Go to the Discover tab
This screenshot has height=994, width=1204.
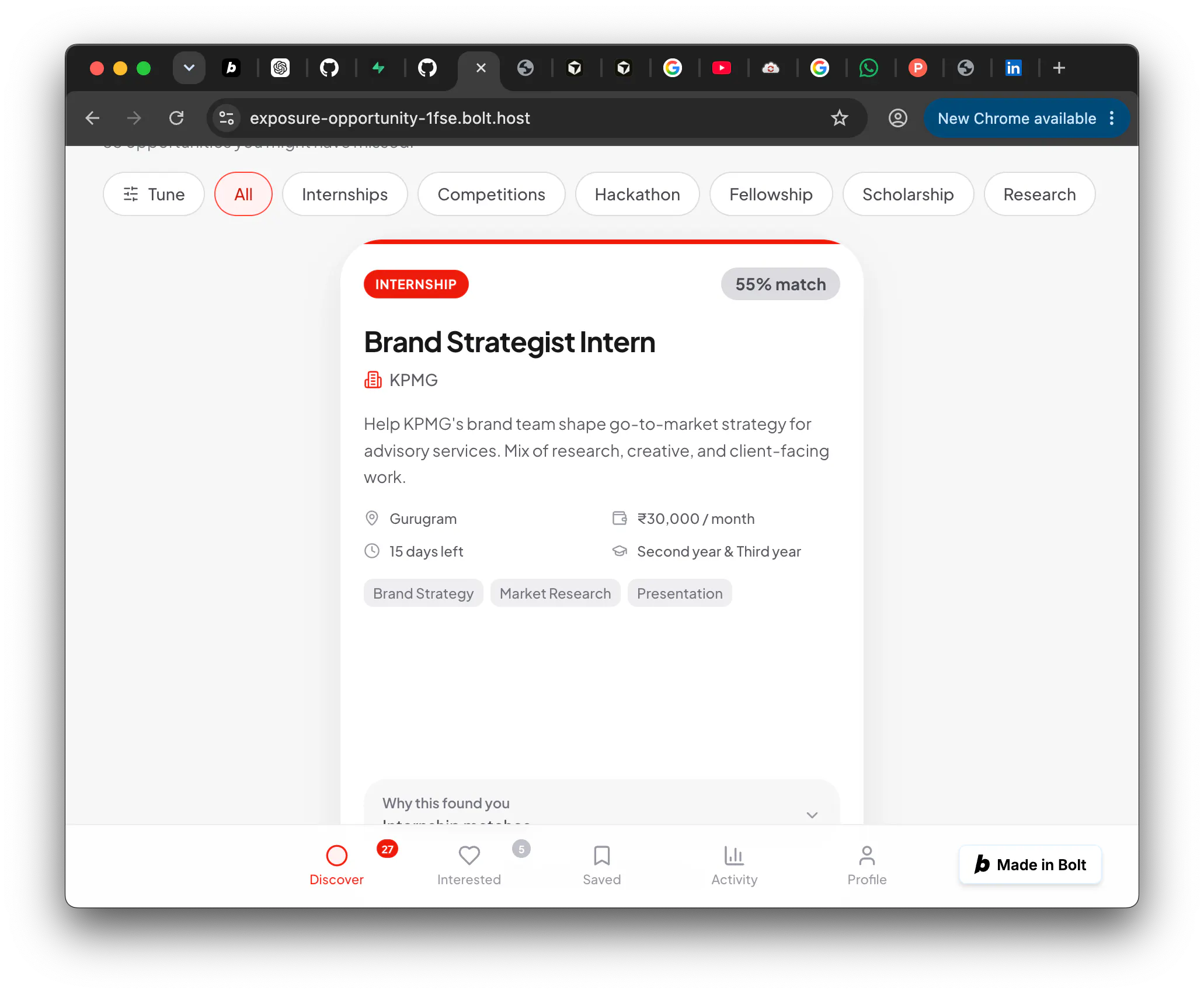336,866
